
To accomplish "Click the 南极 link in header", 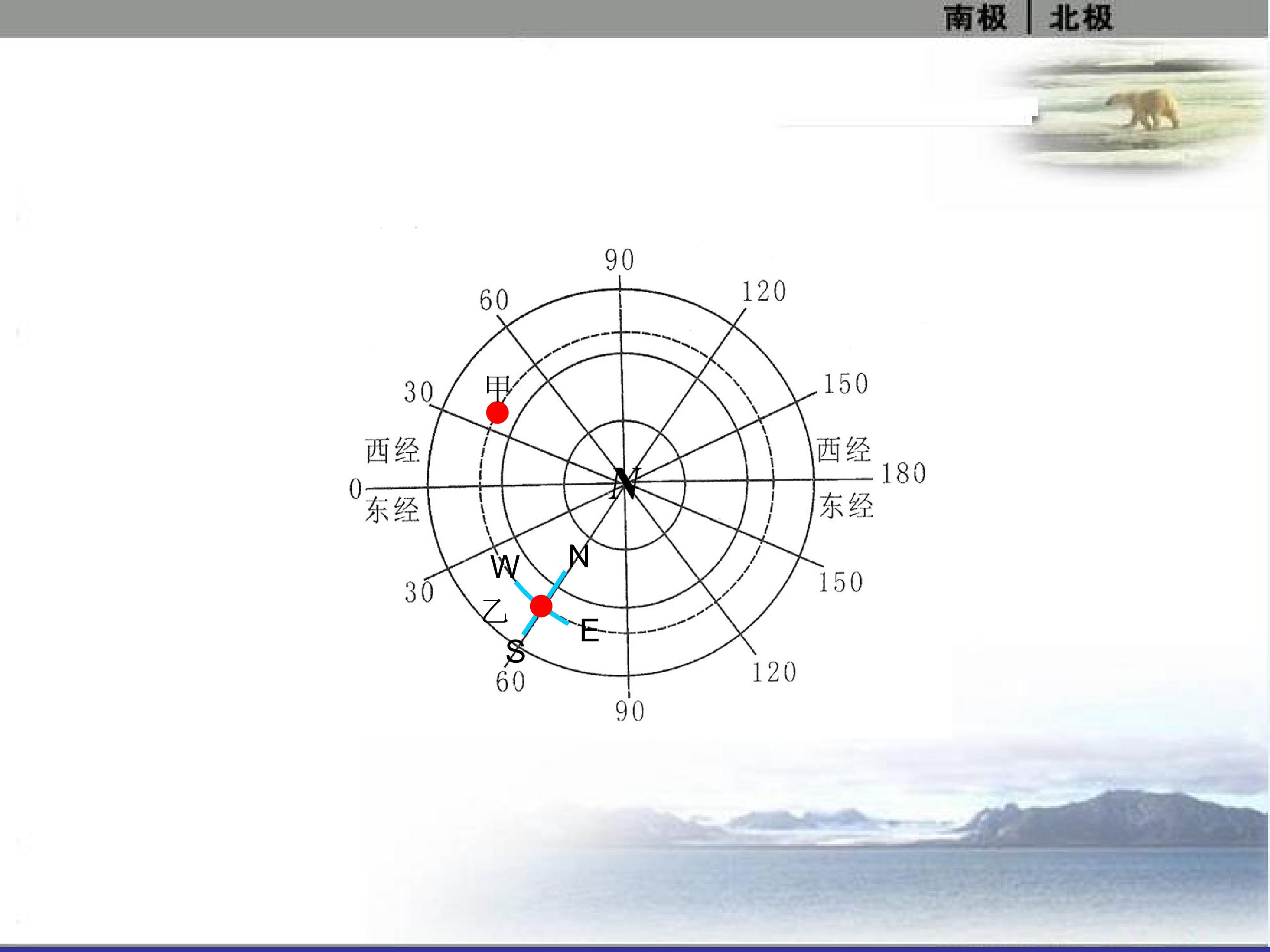I will [x=975, y=18].
